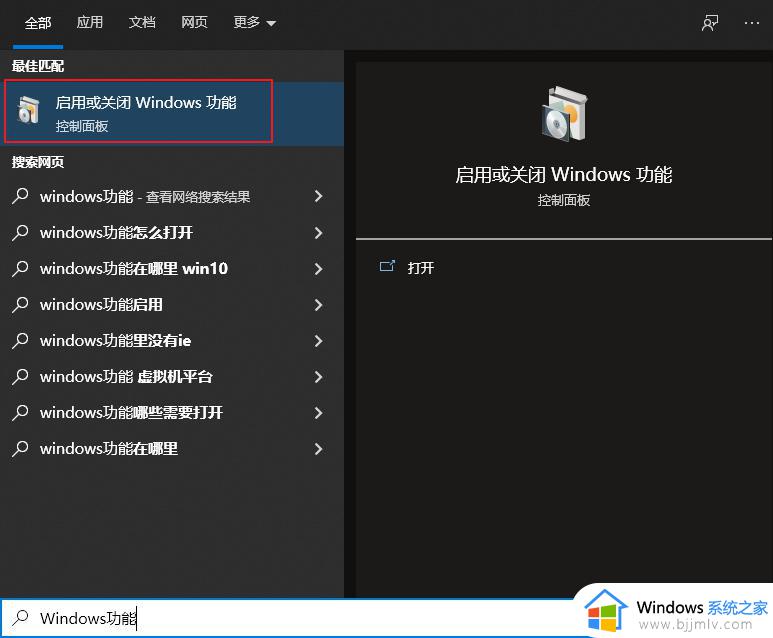Click 打开 in the preview pane
773x638 pixels.
click(x=421, y=268)
